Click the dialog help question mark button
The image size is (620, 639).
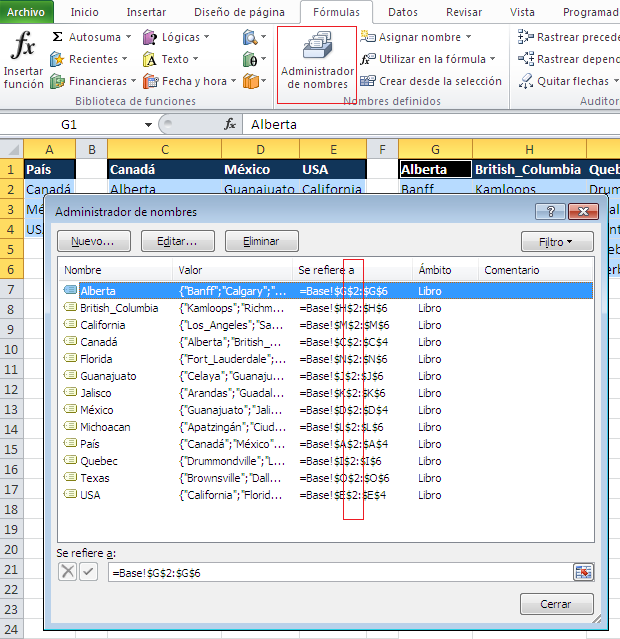click(550, 211)
